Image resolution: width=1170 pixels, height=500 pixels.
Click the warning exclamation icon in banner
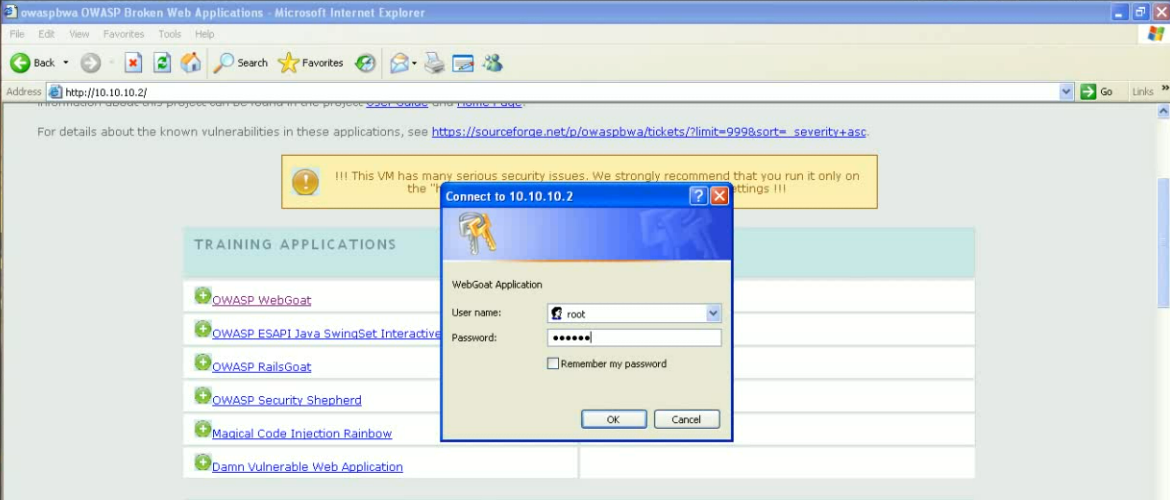[x=305, y=181]
